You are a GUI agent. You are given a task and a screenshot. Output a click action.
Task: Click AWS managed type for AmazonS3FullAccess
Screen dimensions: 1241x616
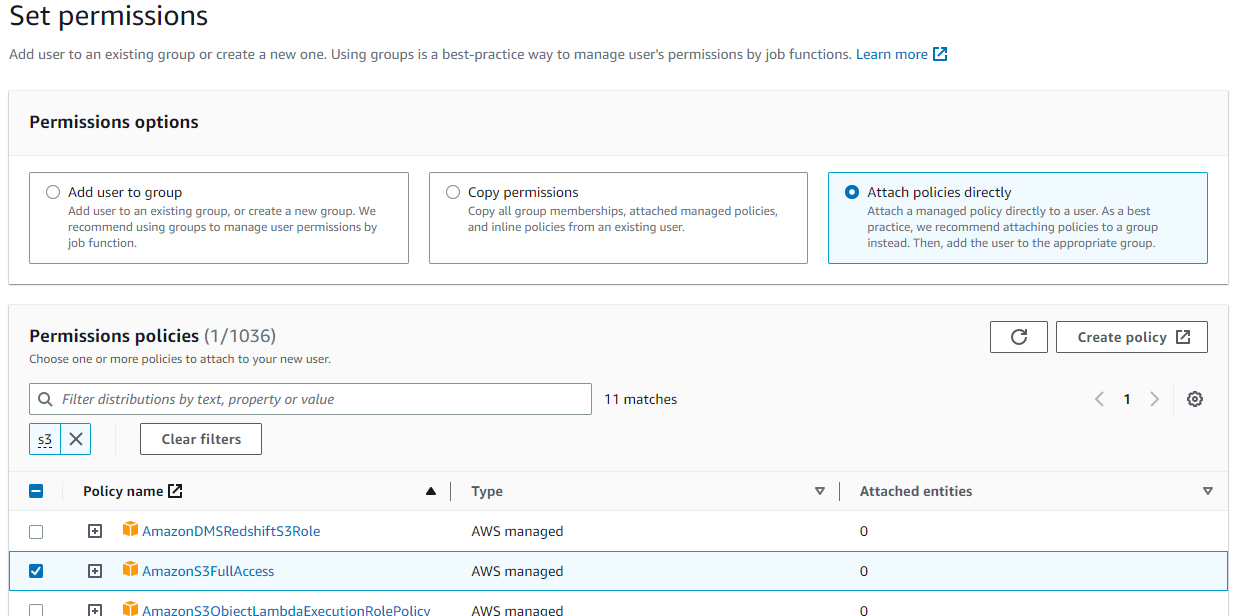517,571
